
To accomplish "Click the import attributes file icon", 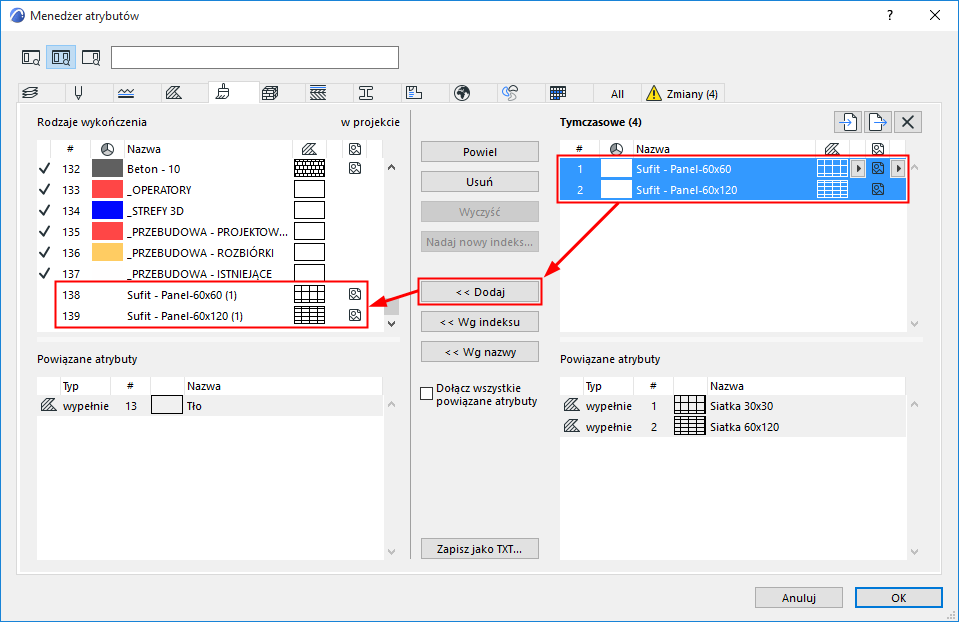I will [x=848, y=122].
